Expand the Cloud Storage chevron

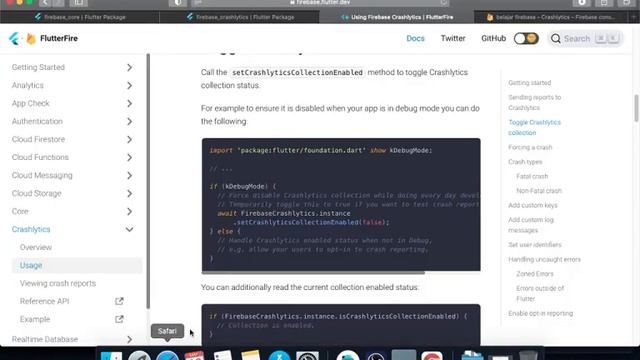(x=129, y=193)
